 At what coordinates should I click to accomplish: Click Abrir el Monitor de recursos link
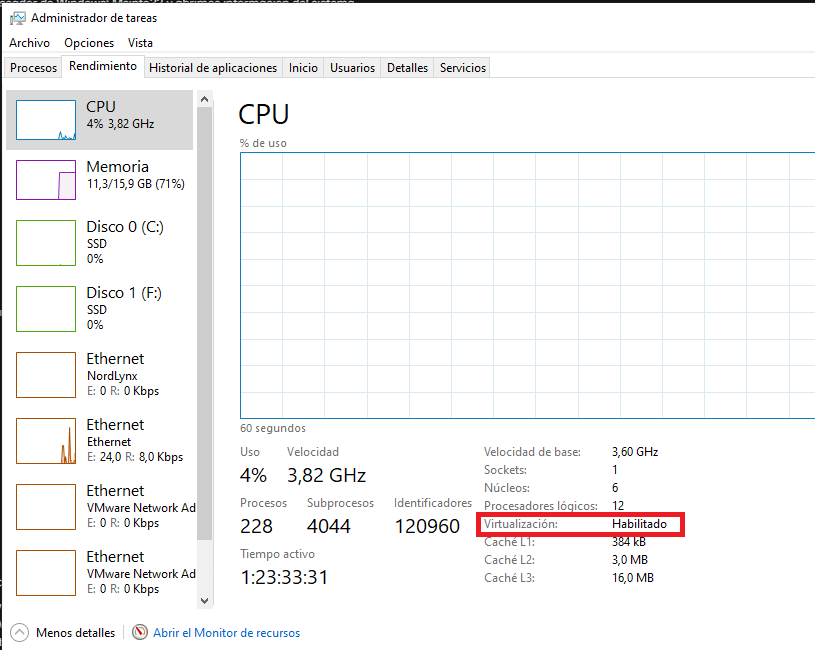(x=226, y=633)
